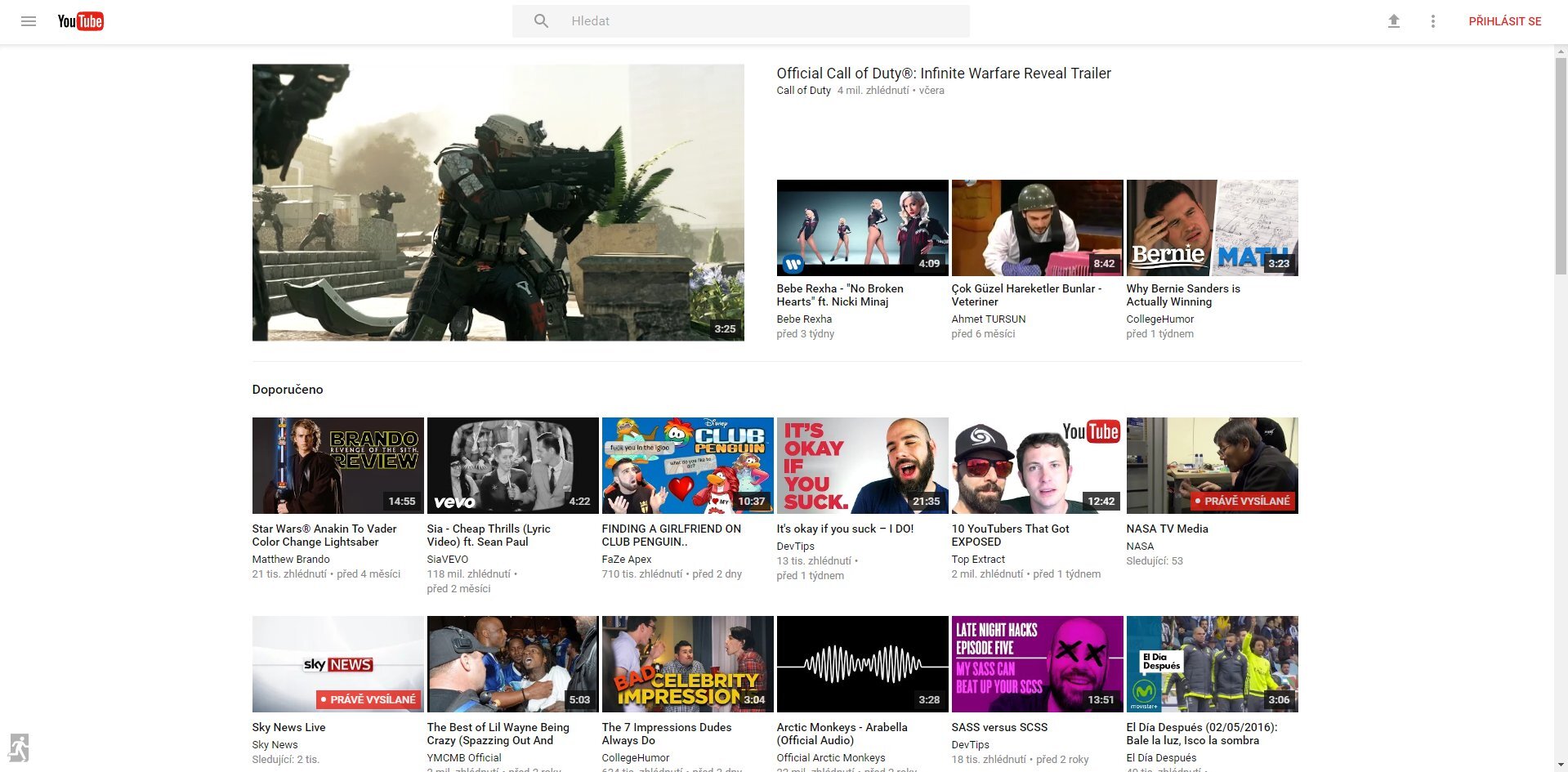Open the hamburger navigation menu

click(x=28, y=20)
